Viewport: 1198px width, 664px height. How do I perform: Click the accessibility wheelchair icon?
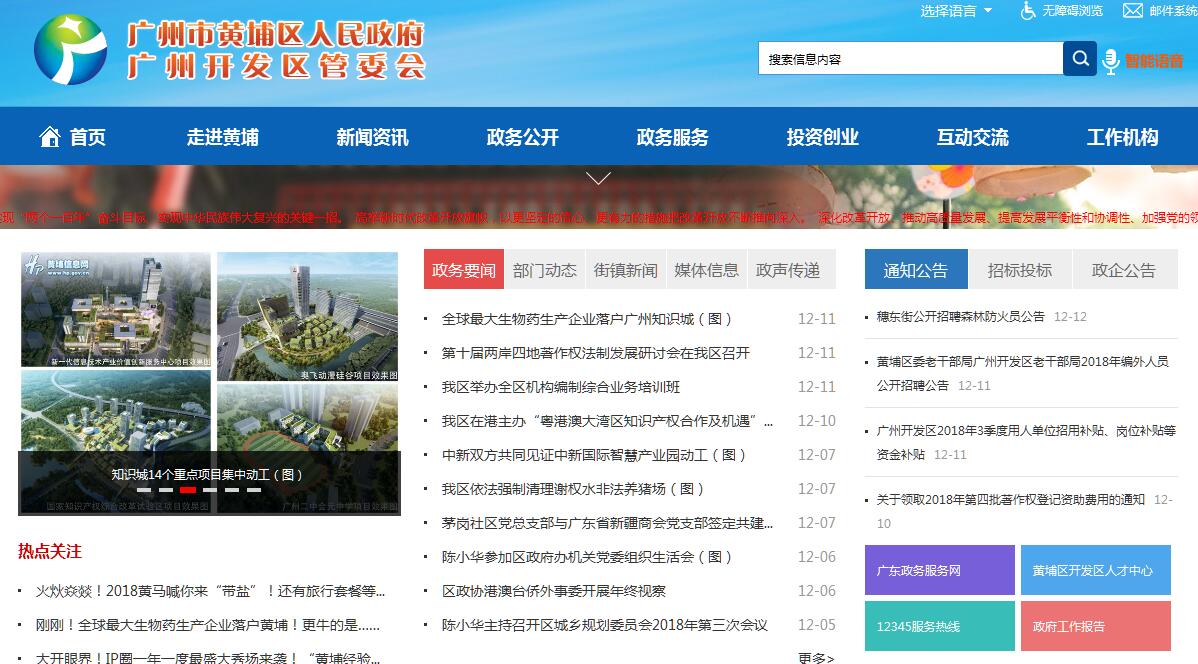[x=1028, y=11]
